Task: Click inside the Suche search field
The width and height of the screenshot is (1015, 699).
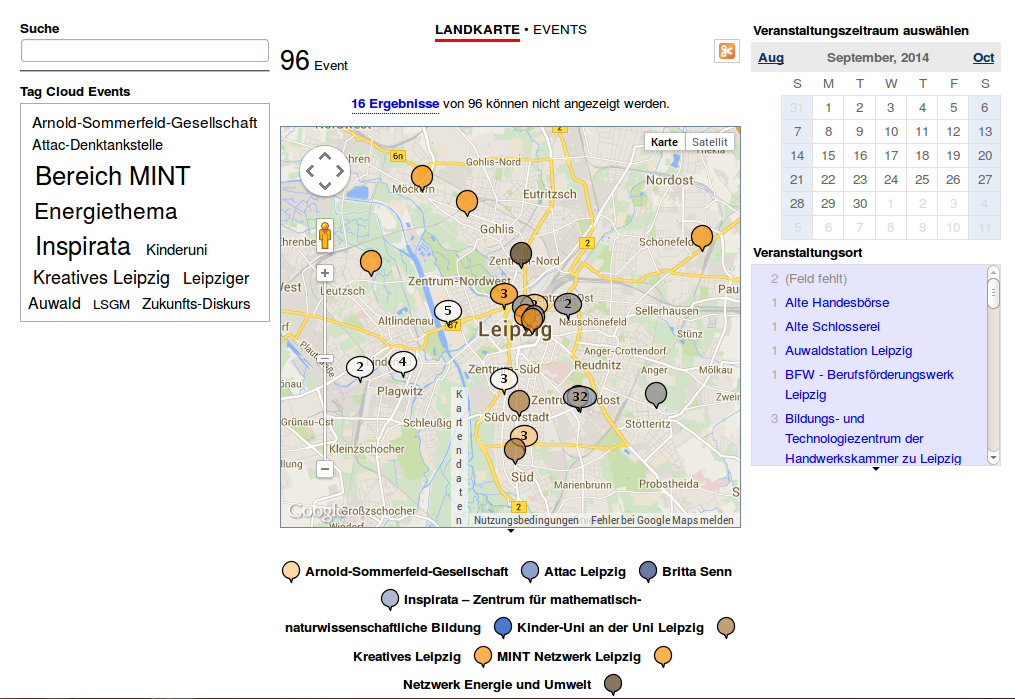Action: 144,50
